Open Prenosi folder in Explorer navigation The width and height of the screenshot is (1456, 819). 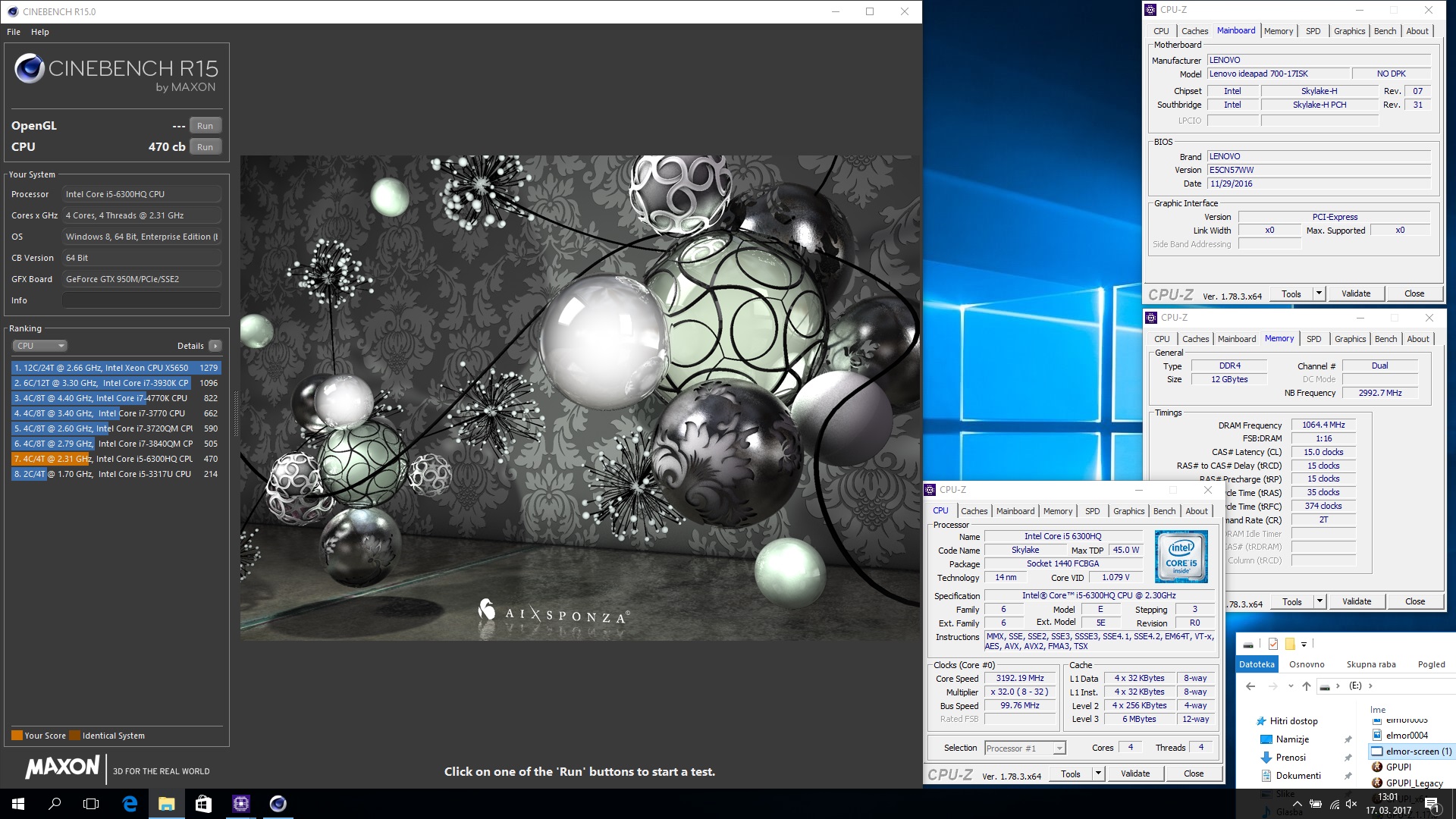1283,758
